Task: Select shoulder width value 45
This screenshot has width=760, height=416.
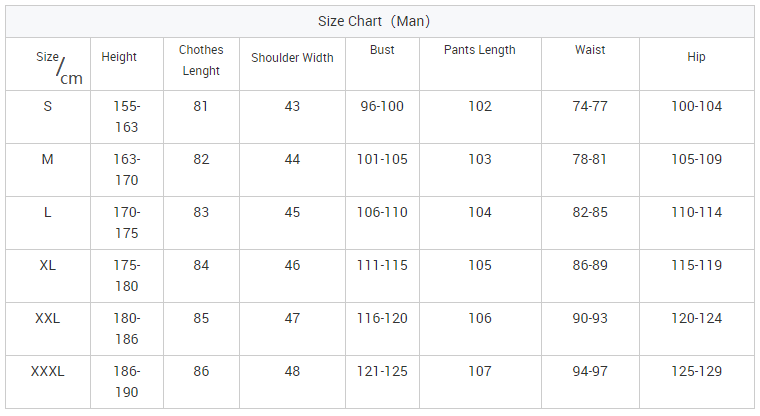Action: (x=292, y=212)
